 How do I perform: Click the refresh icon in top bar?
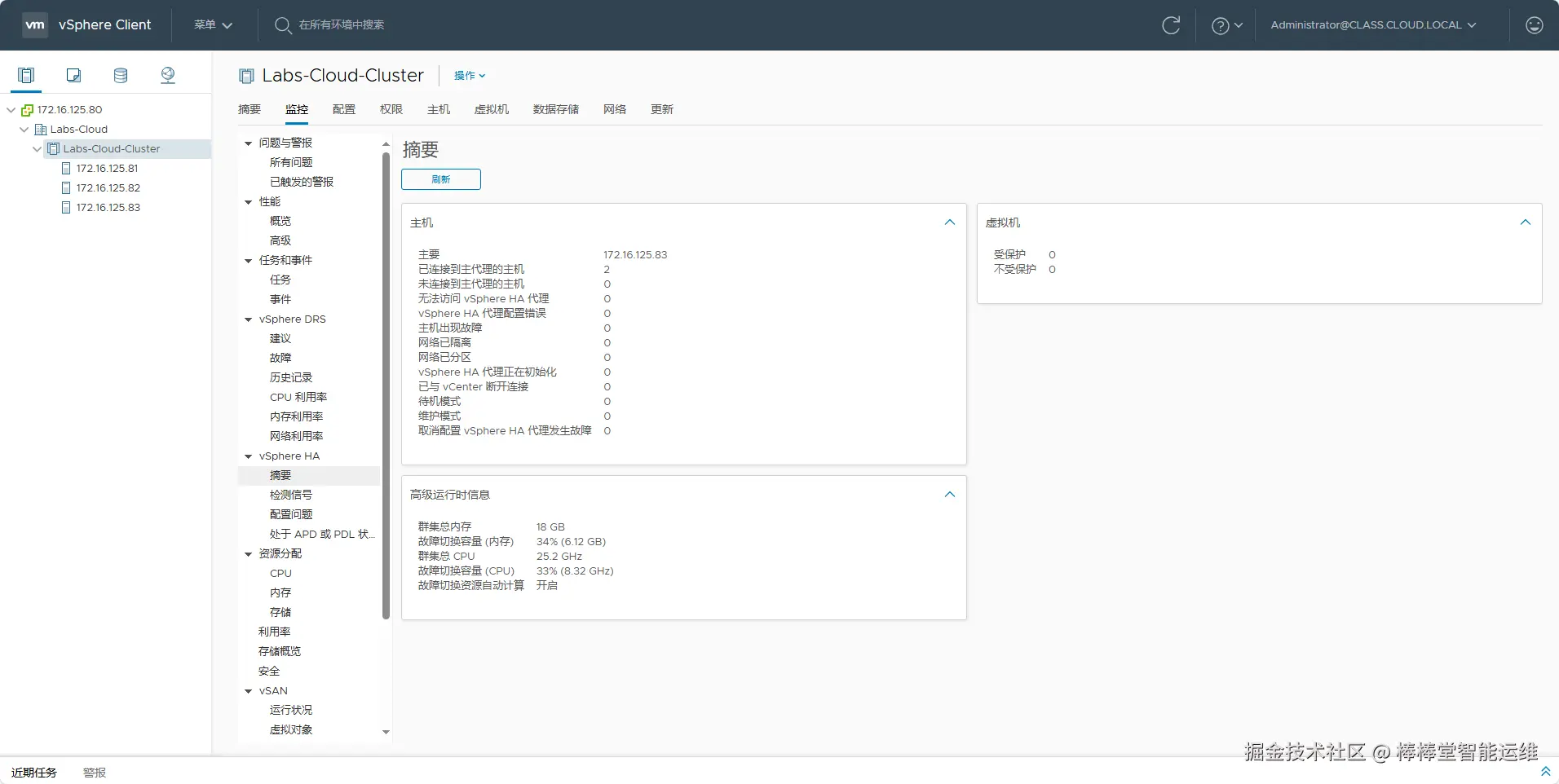pos(1171,25)
